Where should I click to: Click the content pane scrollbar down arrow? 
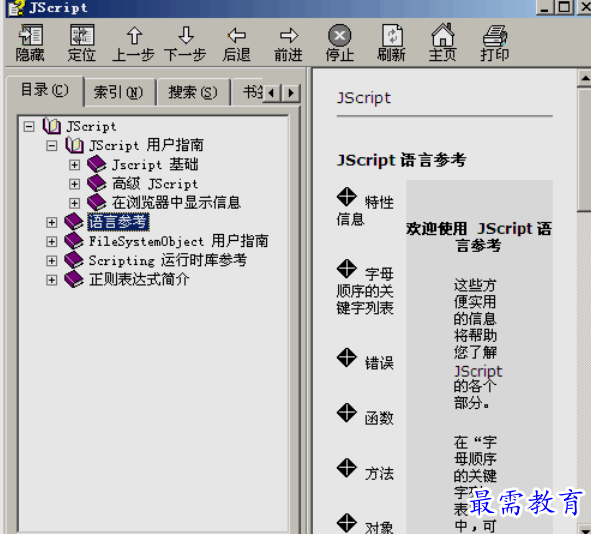tap(585, 528)
